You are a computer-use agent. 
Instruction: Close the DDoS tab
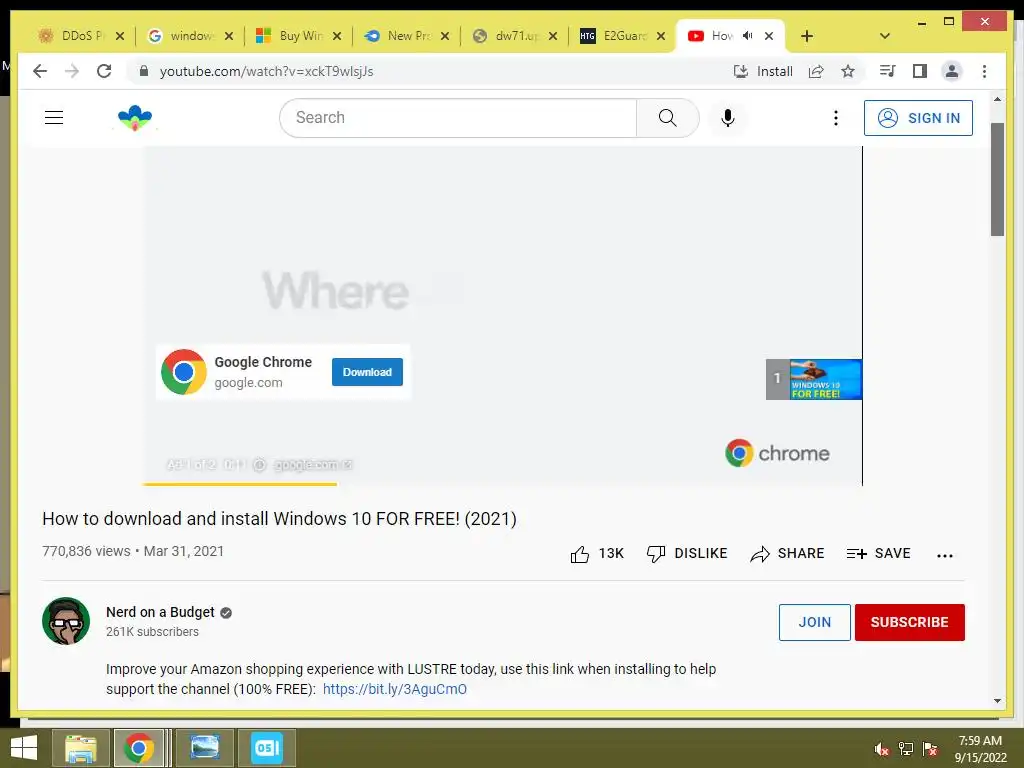click(120, 36)
